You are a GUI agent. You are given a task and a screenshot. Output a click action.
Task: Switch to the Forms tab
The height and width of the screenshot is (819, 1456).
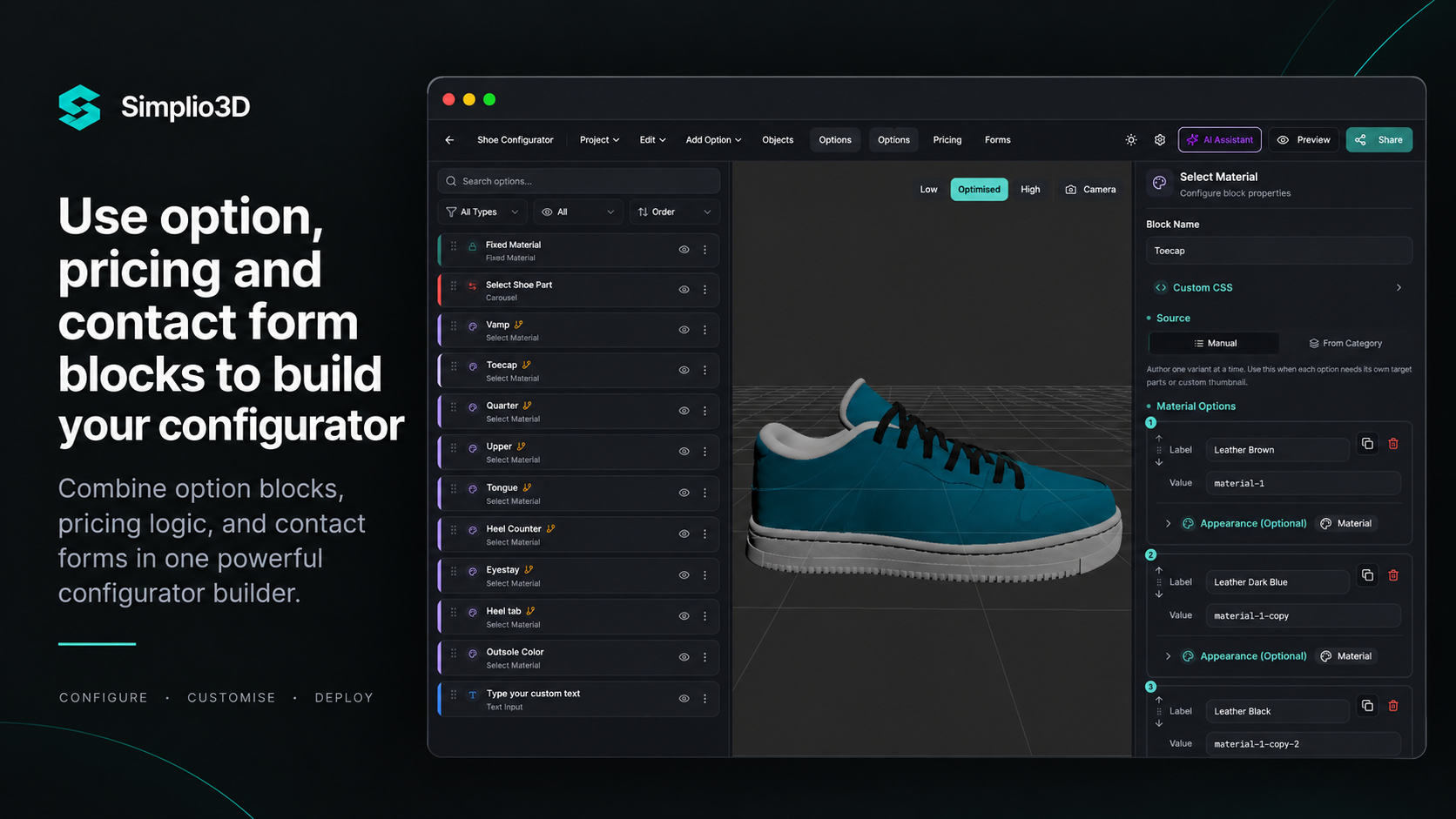click(x=998, y=140)
